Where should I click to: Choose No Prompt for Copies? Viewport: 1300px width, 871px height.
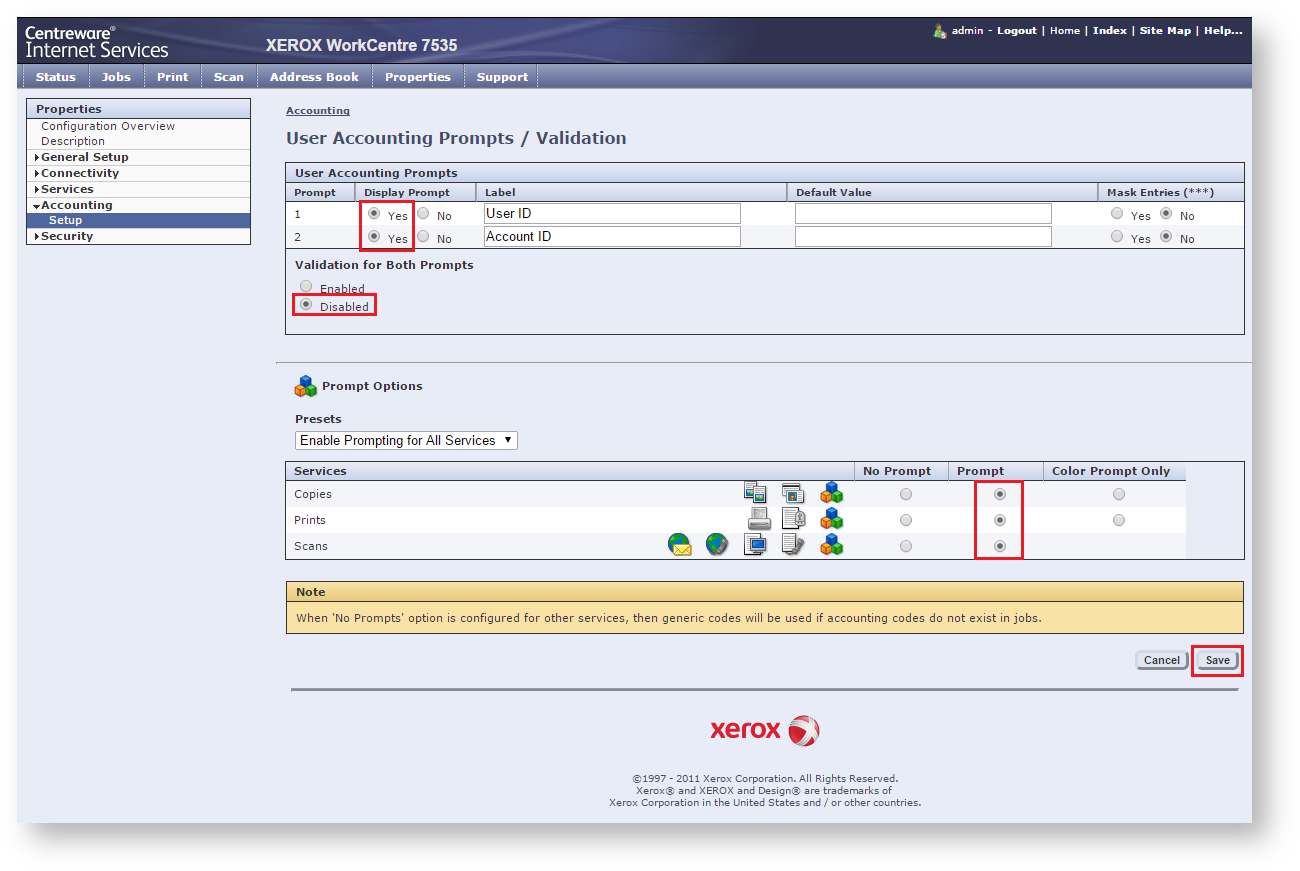pos(906,494)
